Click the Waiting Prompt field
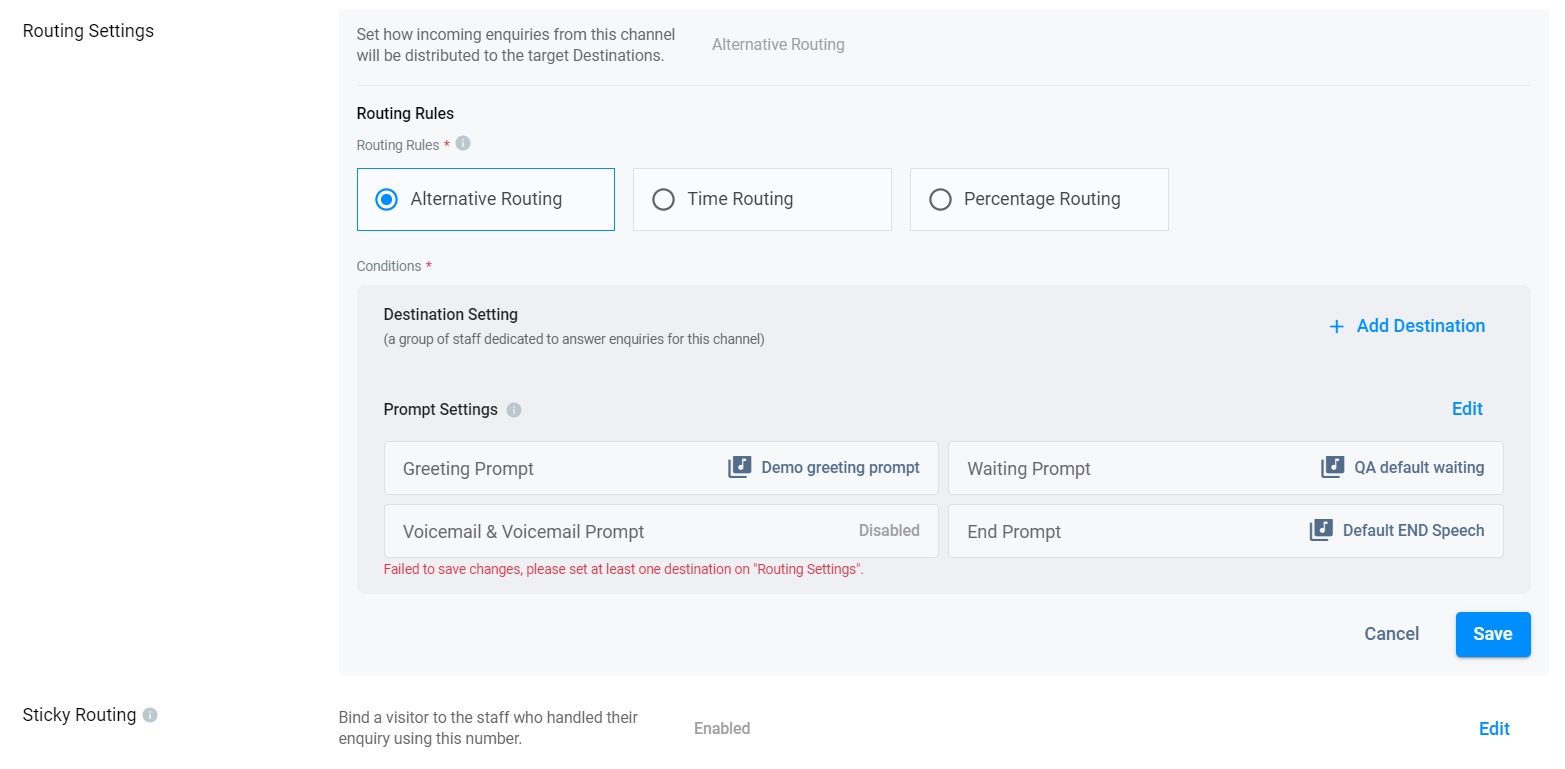This screenshot has width=1565, height=769. click(1029, 469)
